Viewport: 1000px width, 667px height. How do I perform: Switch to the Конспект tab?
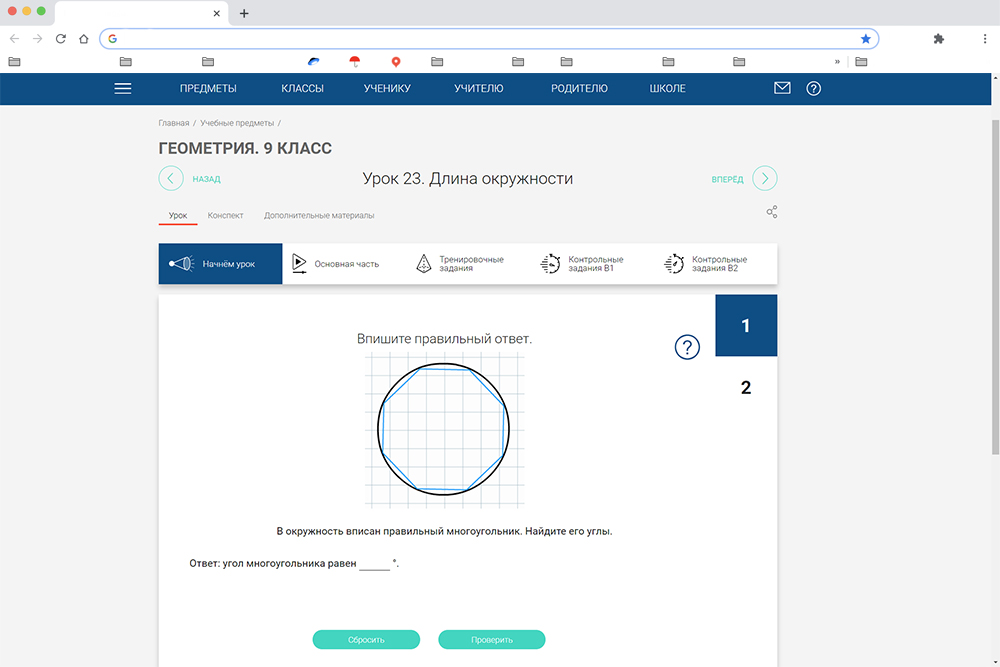225,216
